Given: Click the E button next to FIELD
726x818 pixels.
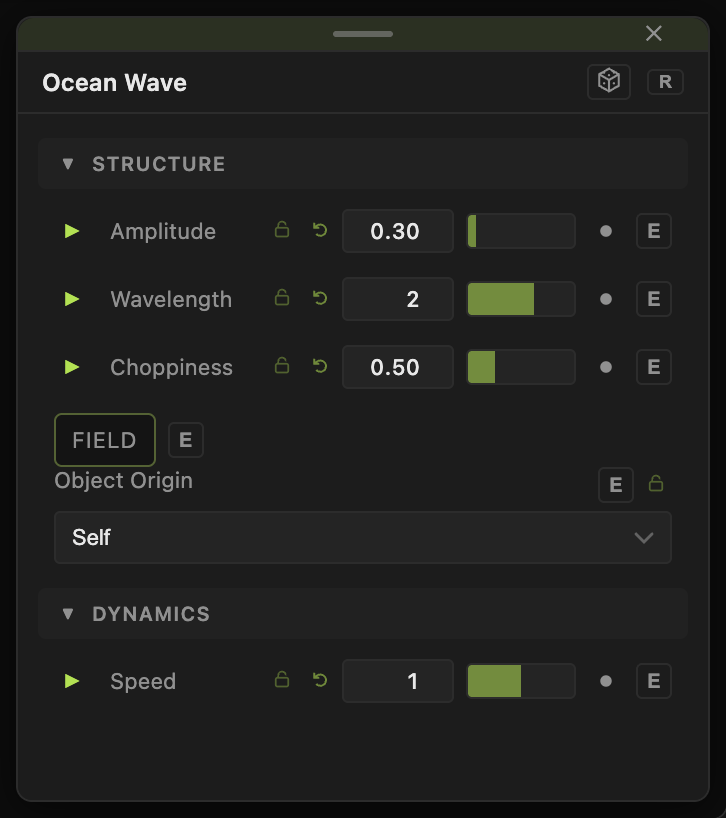Looking at the screenshot, I should (x=186, y=440).
